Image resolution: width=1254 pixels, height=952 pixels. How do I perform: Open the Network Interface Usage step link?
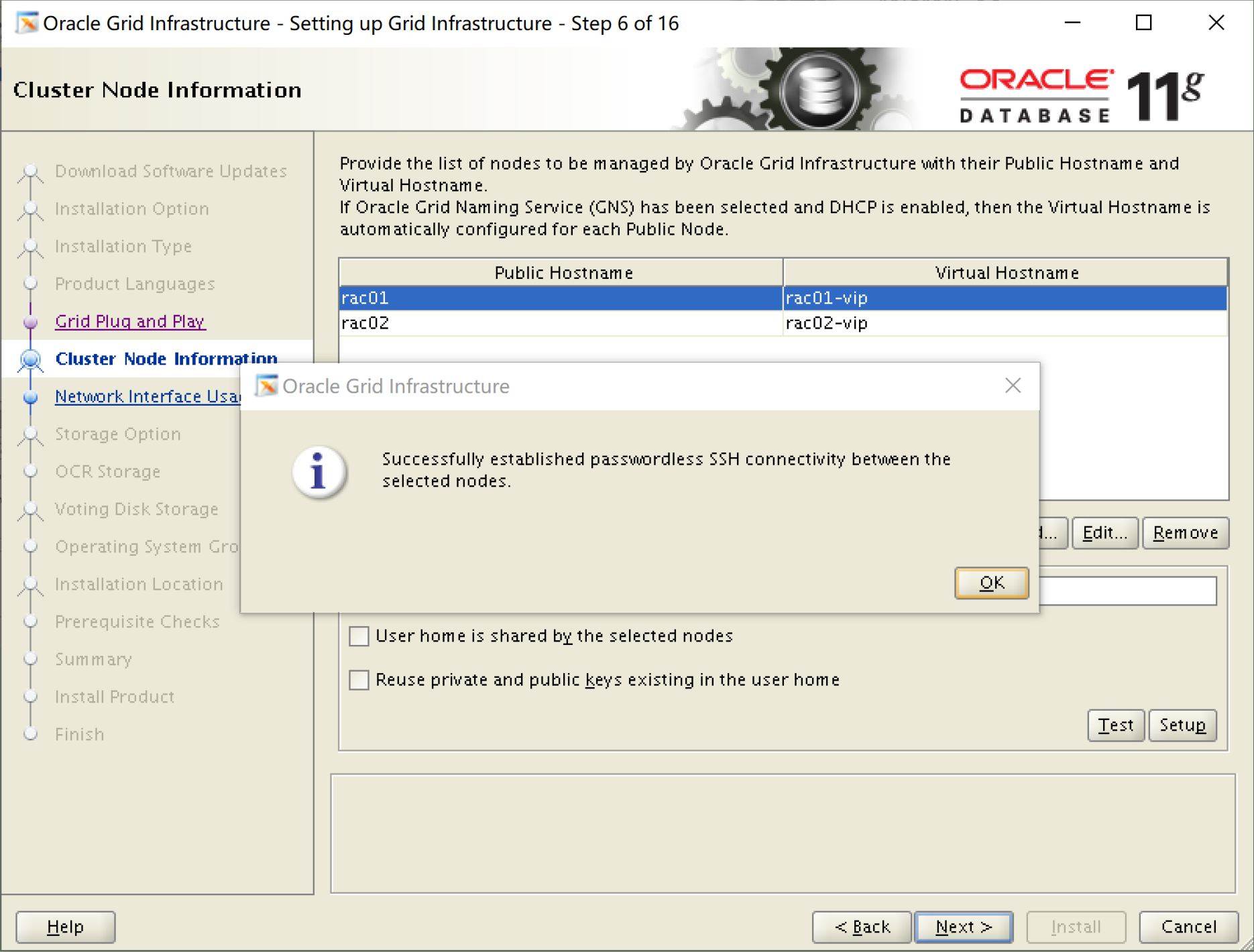point(148,396)
